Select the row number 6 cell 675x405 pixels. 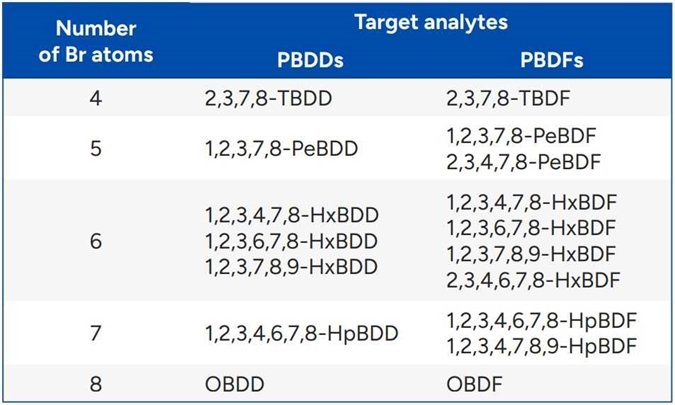coord(97,241)
